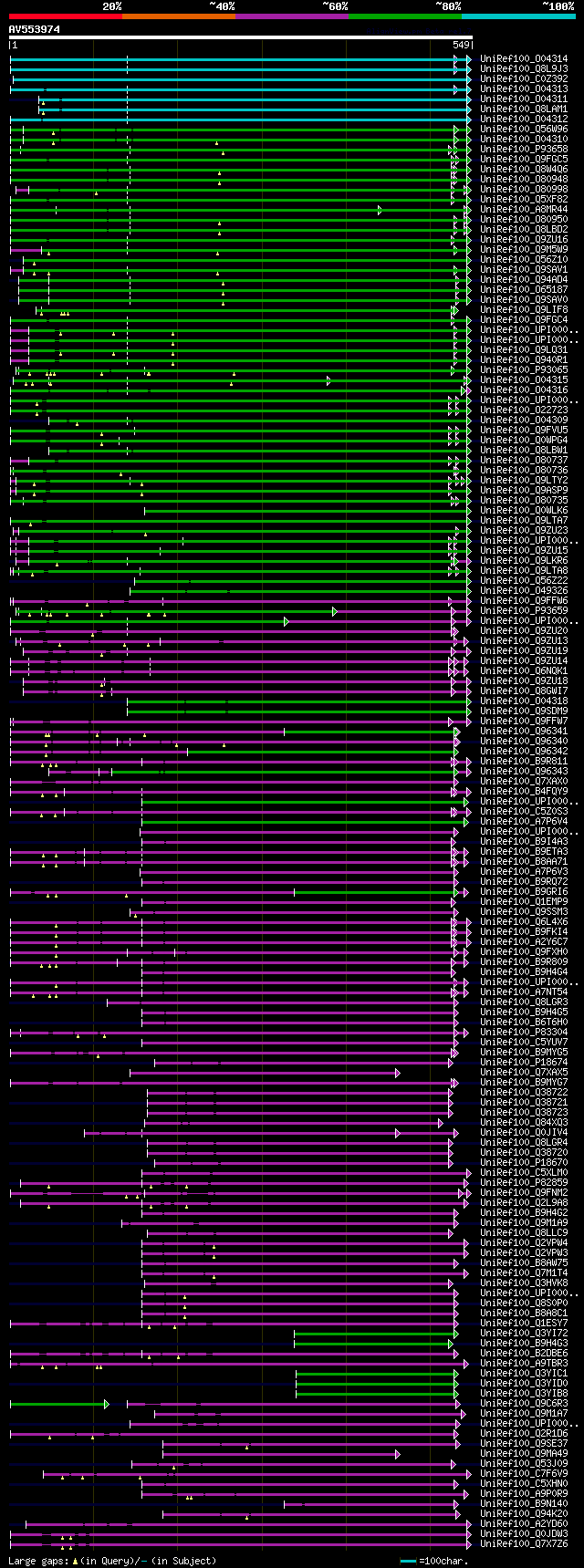The width and height of the screenshot is (584, 1568).
Task: Select UniRef100_P93659 label
Action: coord(524,610)
